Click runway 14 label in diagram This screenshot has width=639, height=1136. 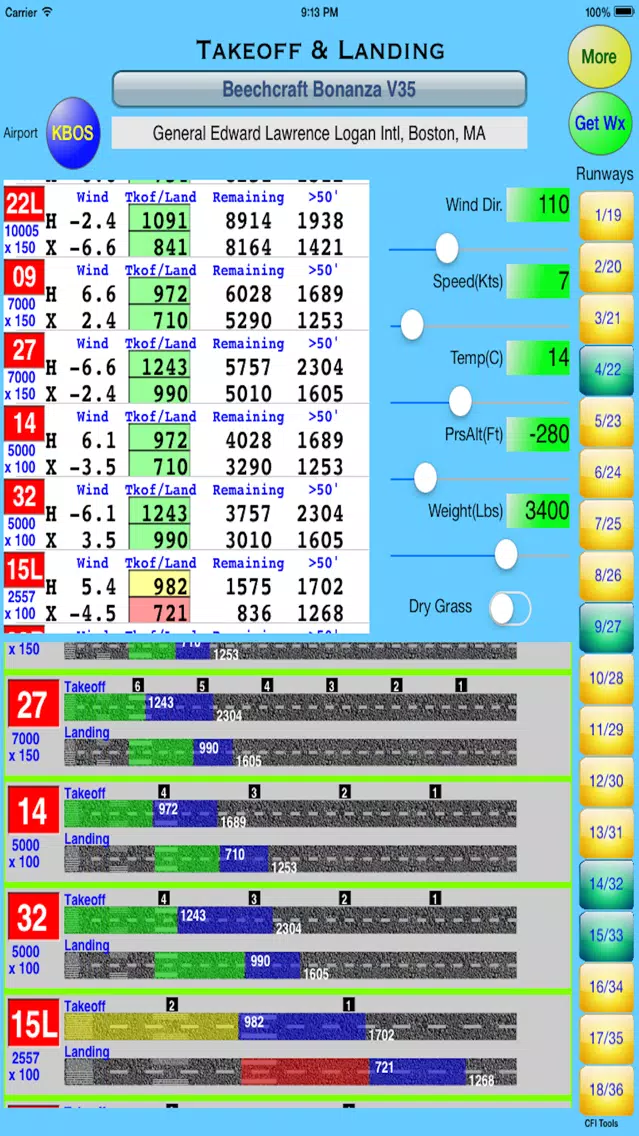[33, 811]
